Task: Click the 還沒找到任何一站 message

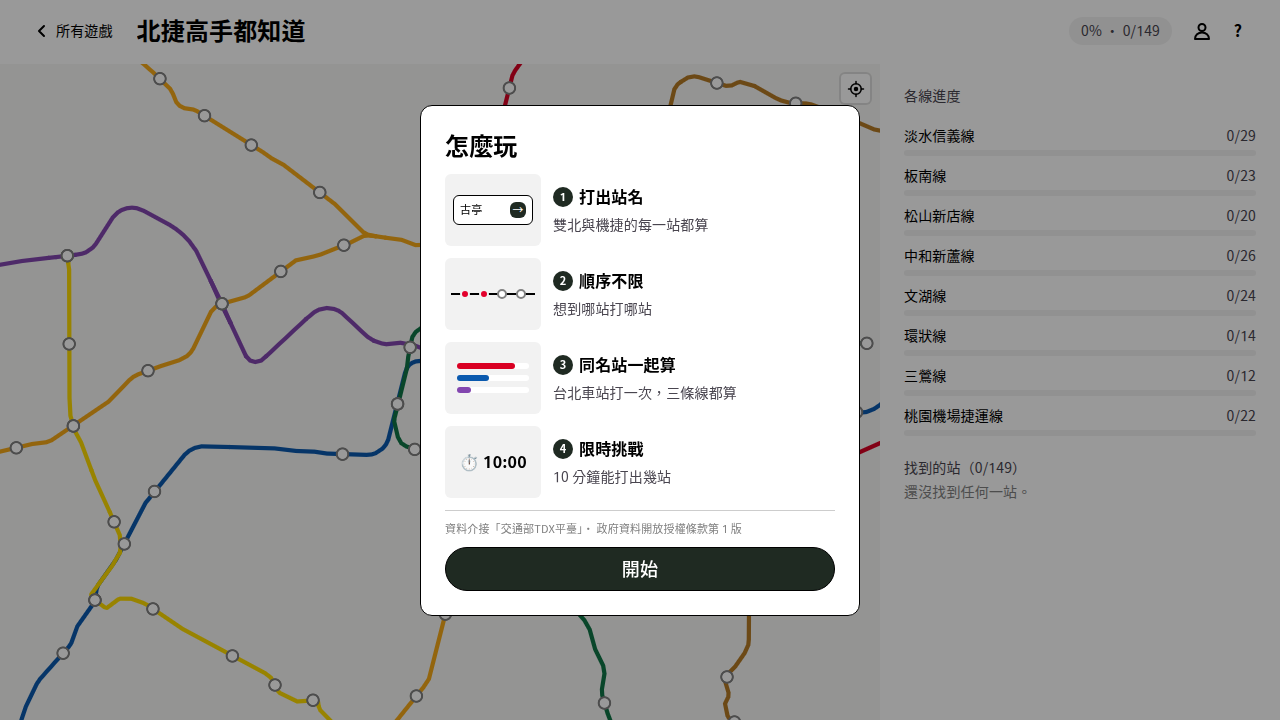Action: pyautogui.click(x=967, y=492)
